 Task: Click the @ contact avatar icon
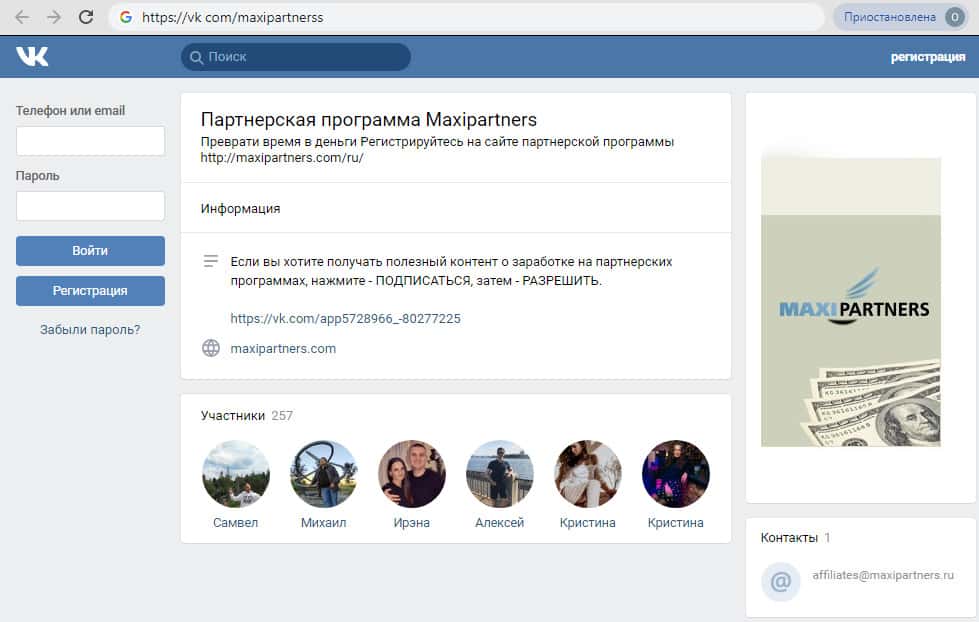(x=780, y=581)
